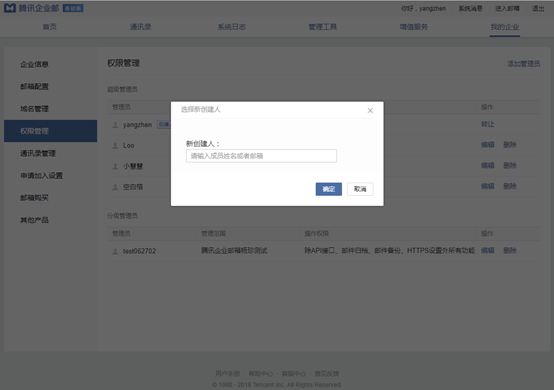Click the user icon beside yangzhen
This screenshot has width=554, height=390.
(x=115, y=125)
